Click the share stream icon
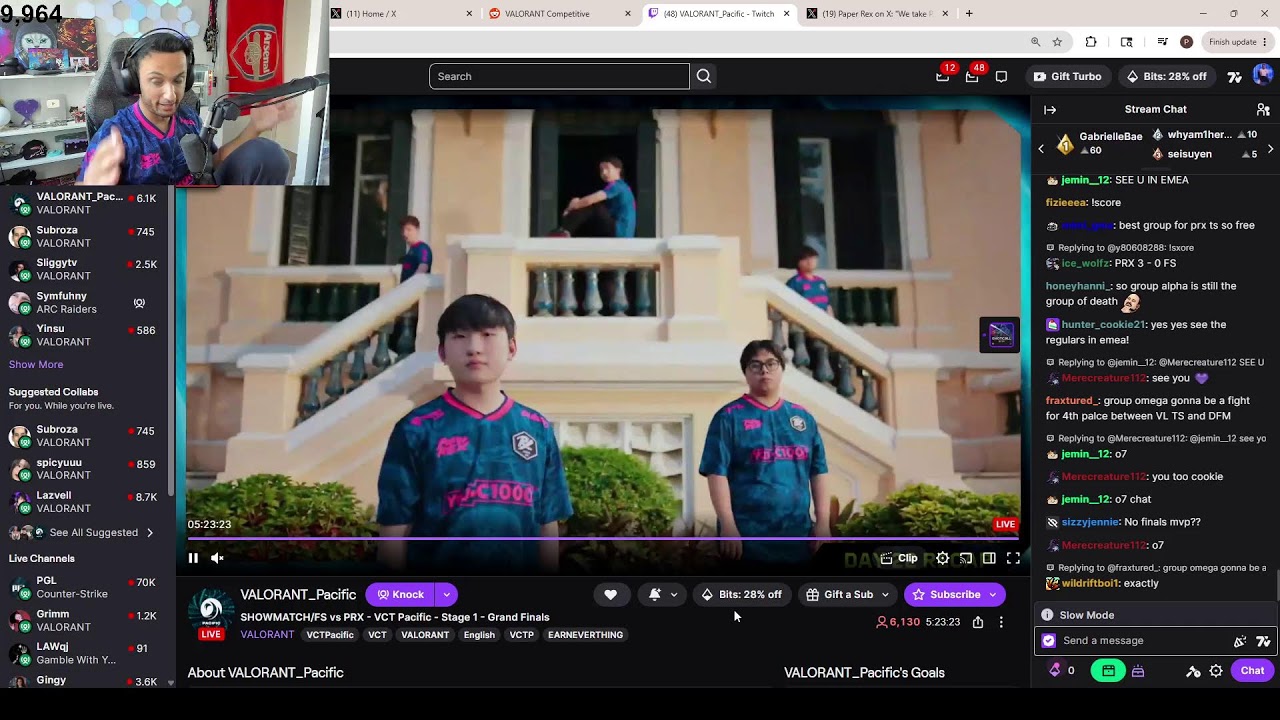The image size is (1280, 720). coord(978,622)
